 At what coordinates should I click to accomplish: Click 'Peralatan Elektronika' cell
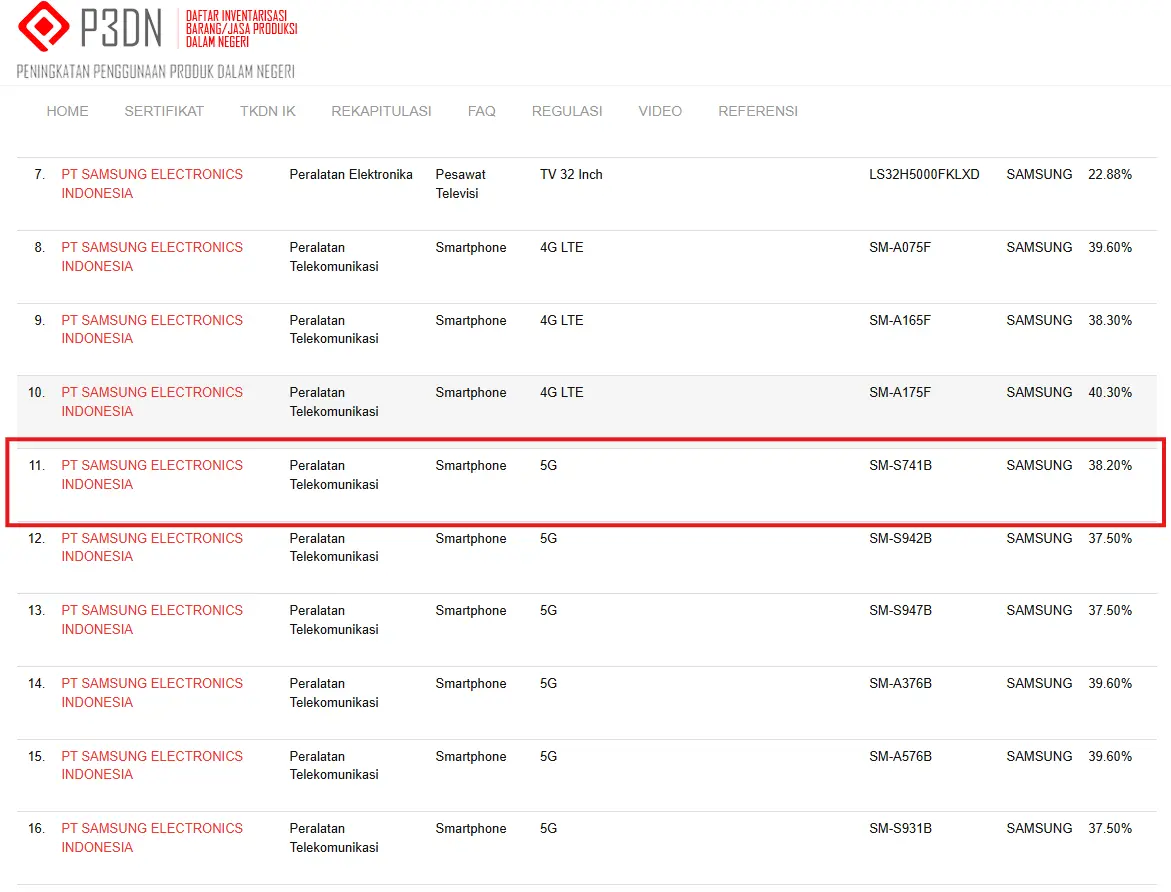click(351, 175)
